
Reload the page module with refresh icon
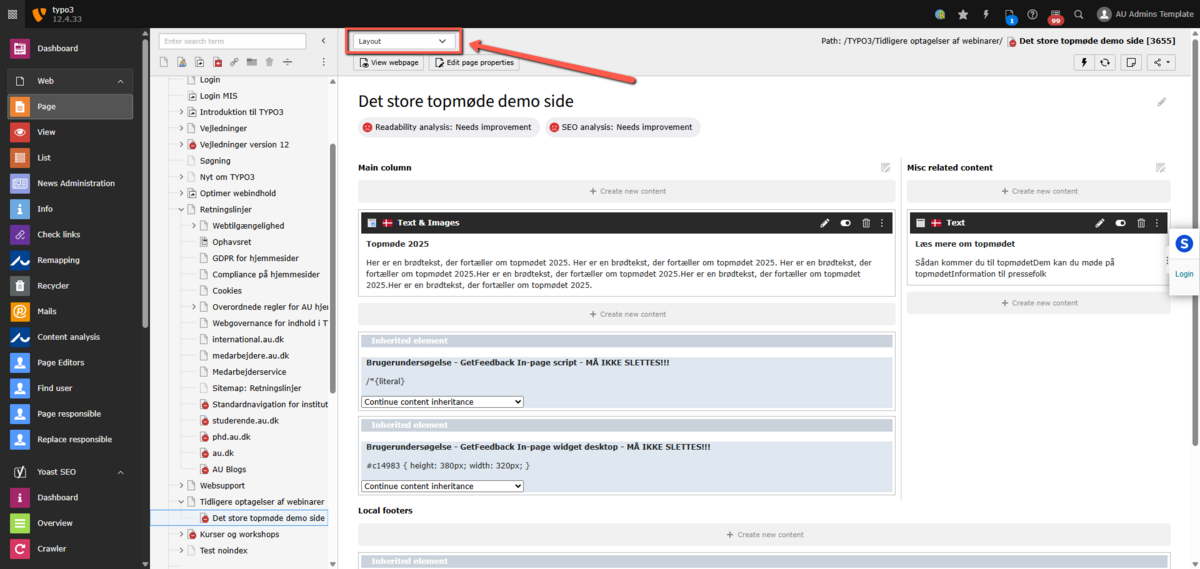pos(1105,62)
